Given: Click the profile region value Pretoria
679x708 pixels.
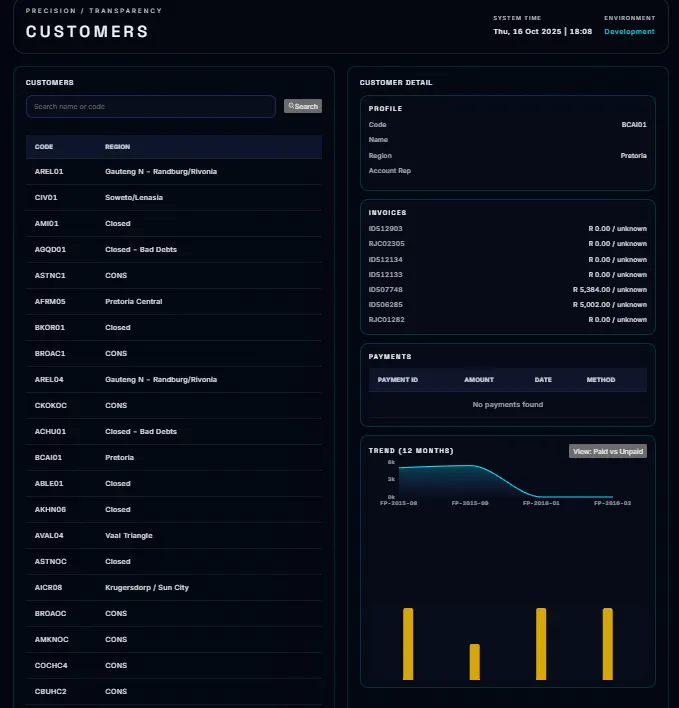Looking at the screenshot, I should 633,156.
